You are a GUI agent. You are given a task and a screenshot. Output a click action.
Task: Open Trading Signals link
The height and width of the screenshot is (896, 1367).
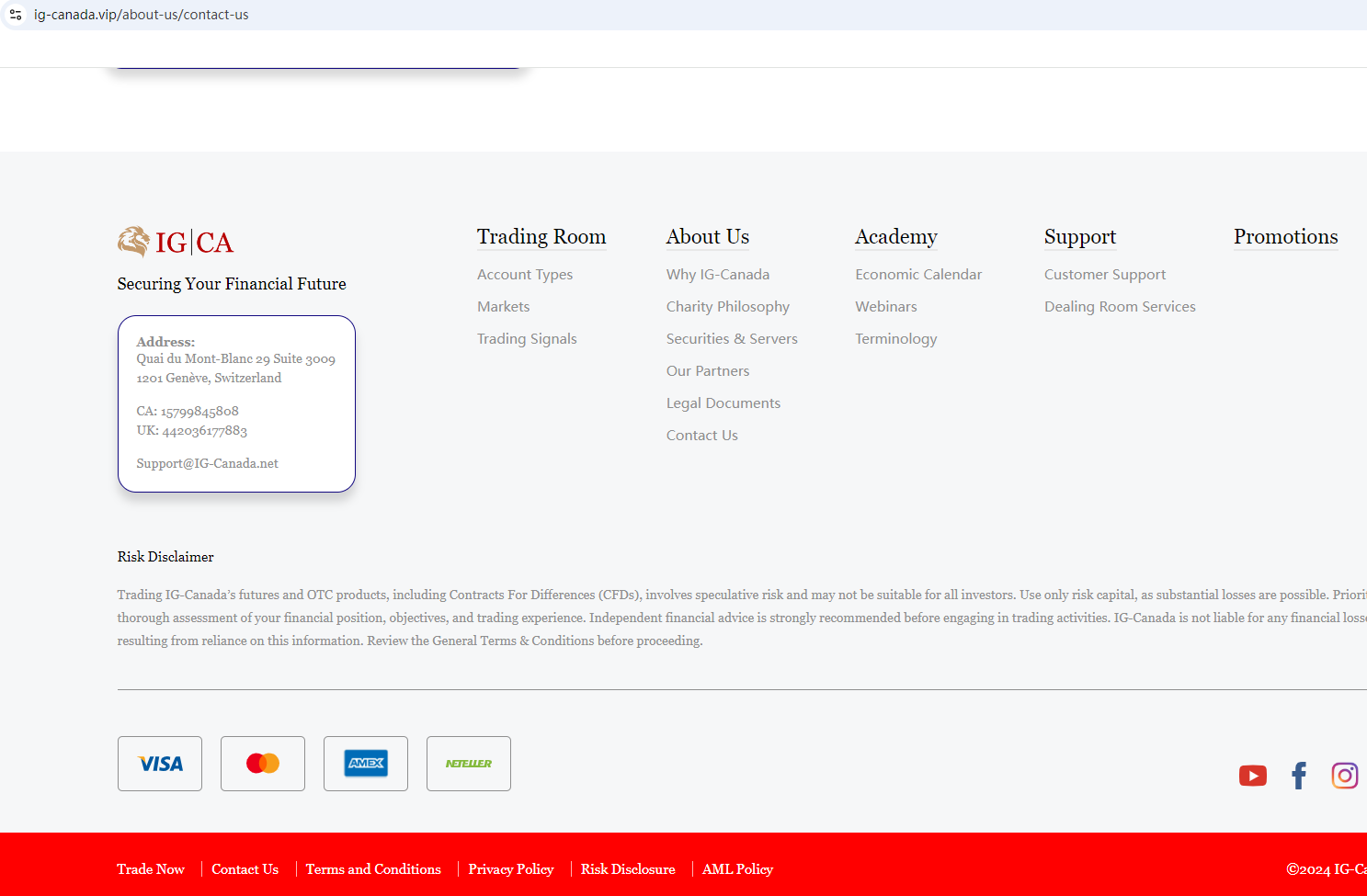point(527,339)
